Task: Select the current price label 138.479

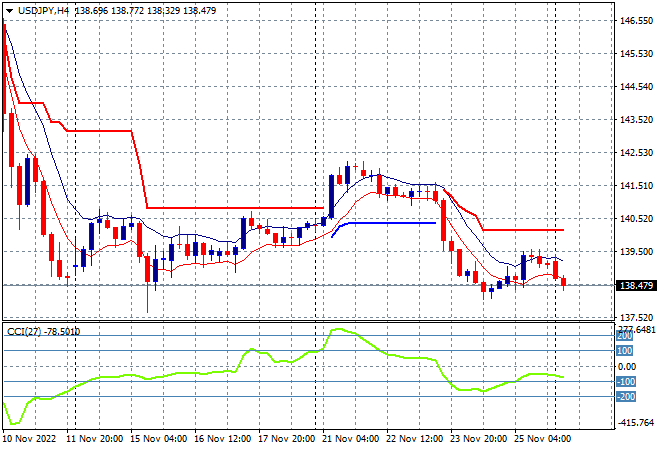Action: coord(636,286)
